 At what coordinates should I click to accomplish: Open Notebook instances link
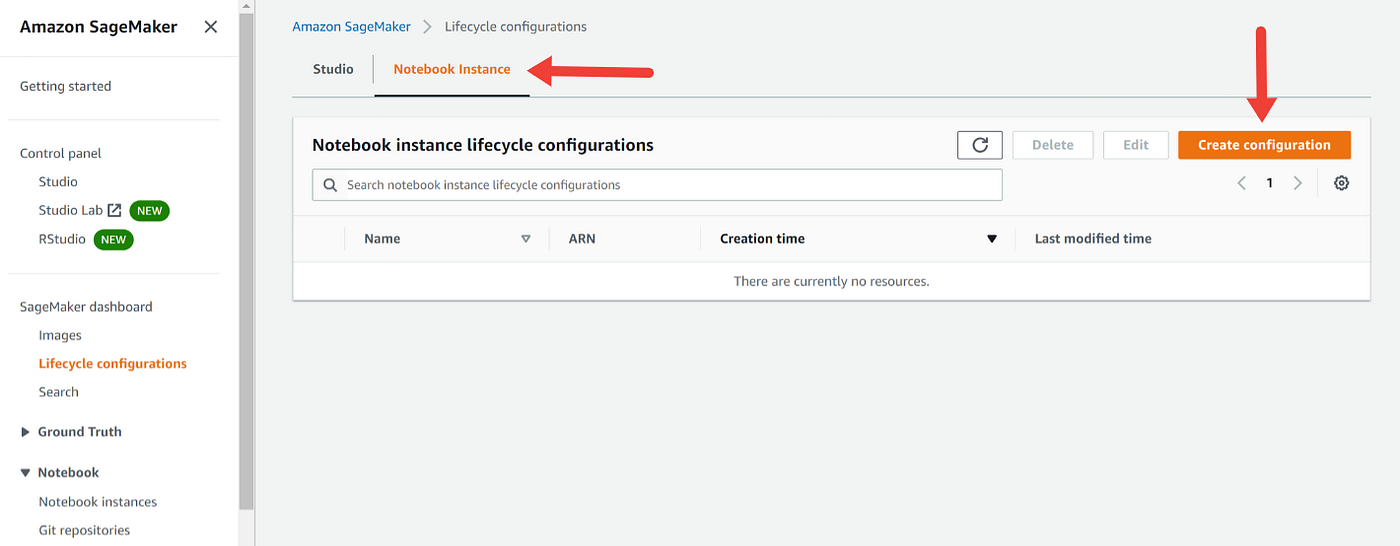click(x=98, y=502)
